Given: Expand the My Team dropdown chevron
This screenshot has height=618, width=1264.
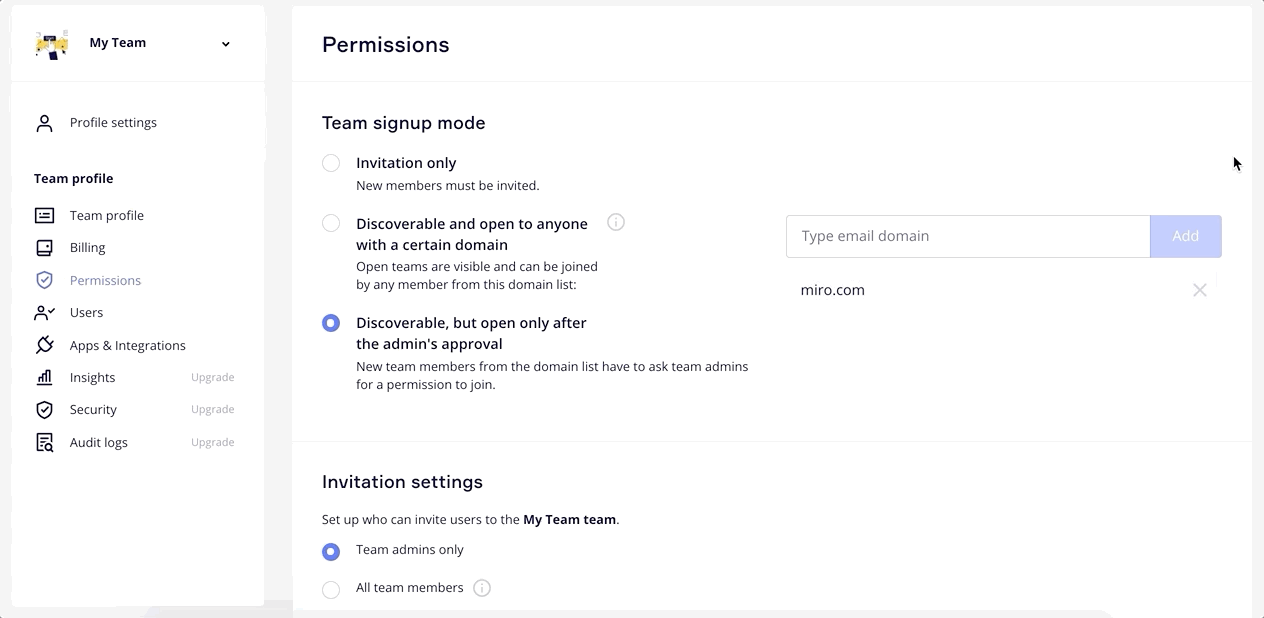Looking at the screenshot, I should [x=226, y=44].
